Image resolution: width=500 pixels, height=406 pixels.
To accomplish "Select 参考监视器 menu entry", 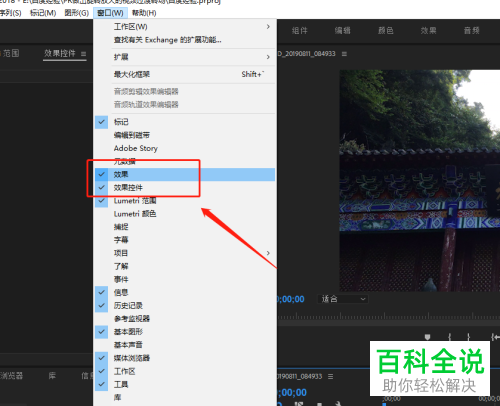I will pyautogui.click(x=185, y=319).
